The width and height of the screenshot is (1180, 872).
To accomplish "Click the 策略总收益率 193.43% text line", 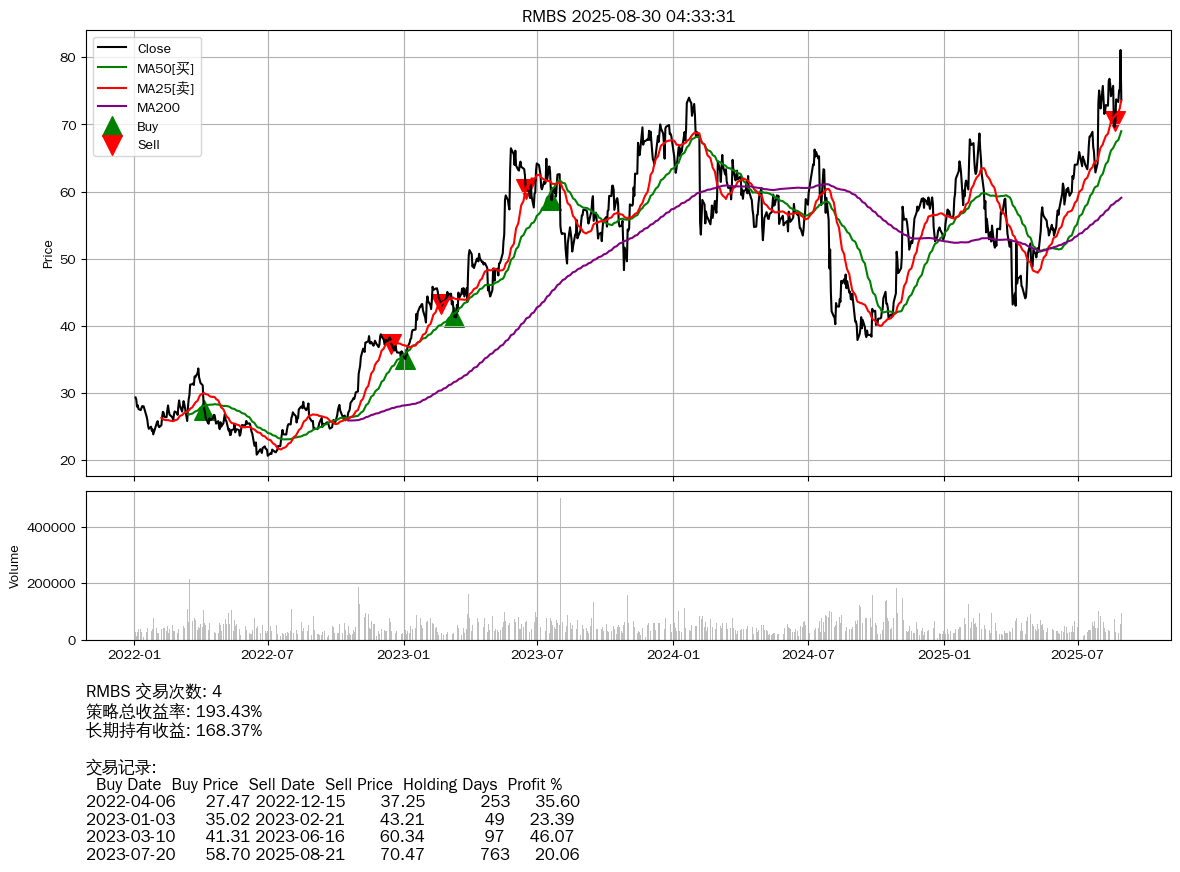I will [174, 711].
